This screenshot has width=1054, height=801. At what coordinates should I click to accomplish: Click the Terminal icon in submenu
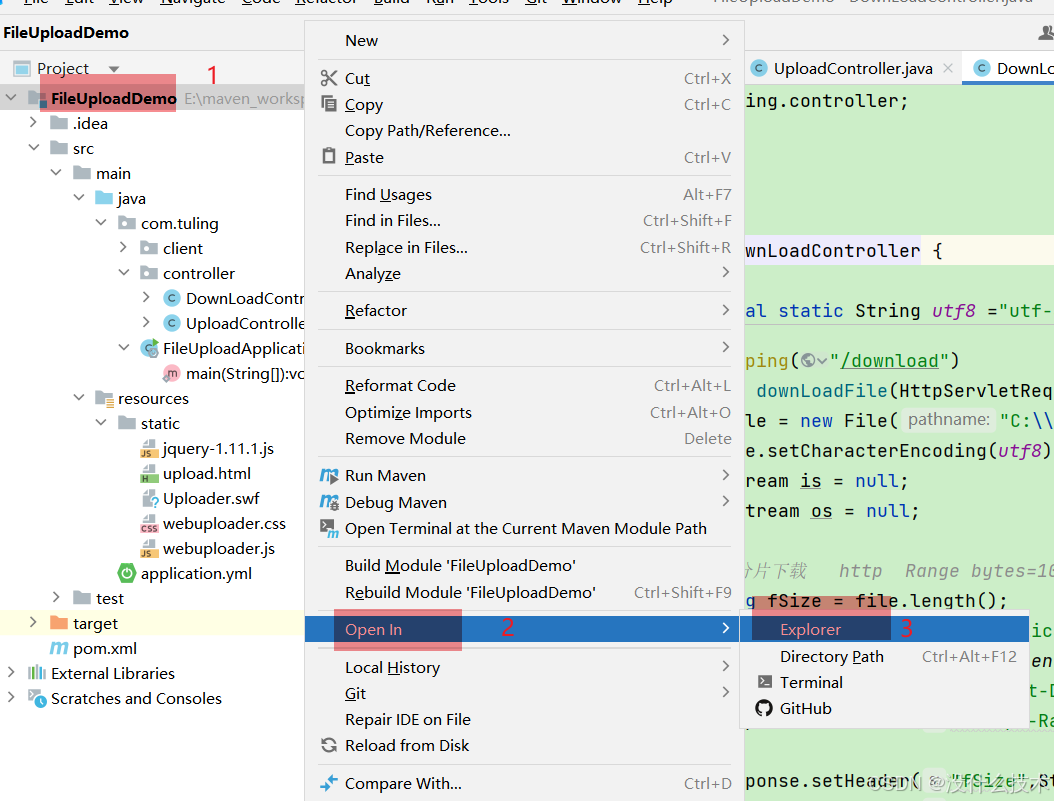tap(765, 682)
